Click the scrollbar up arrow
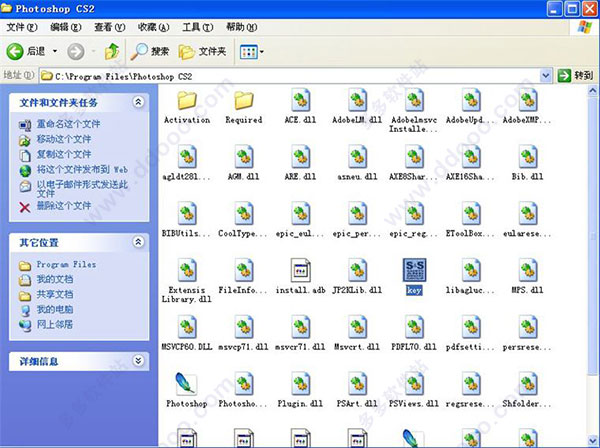600x448 pixels. tap(592, 91)
